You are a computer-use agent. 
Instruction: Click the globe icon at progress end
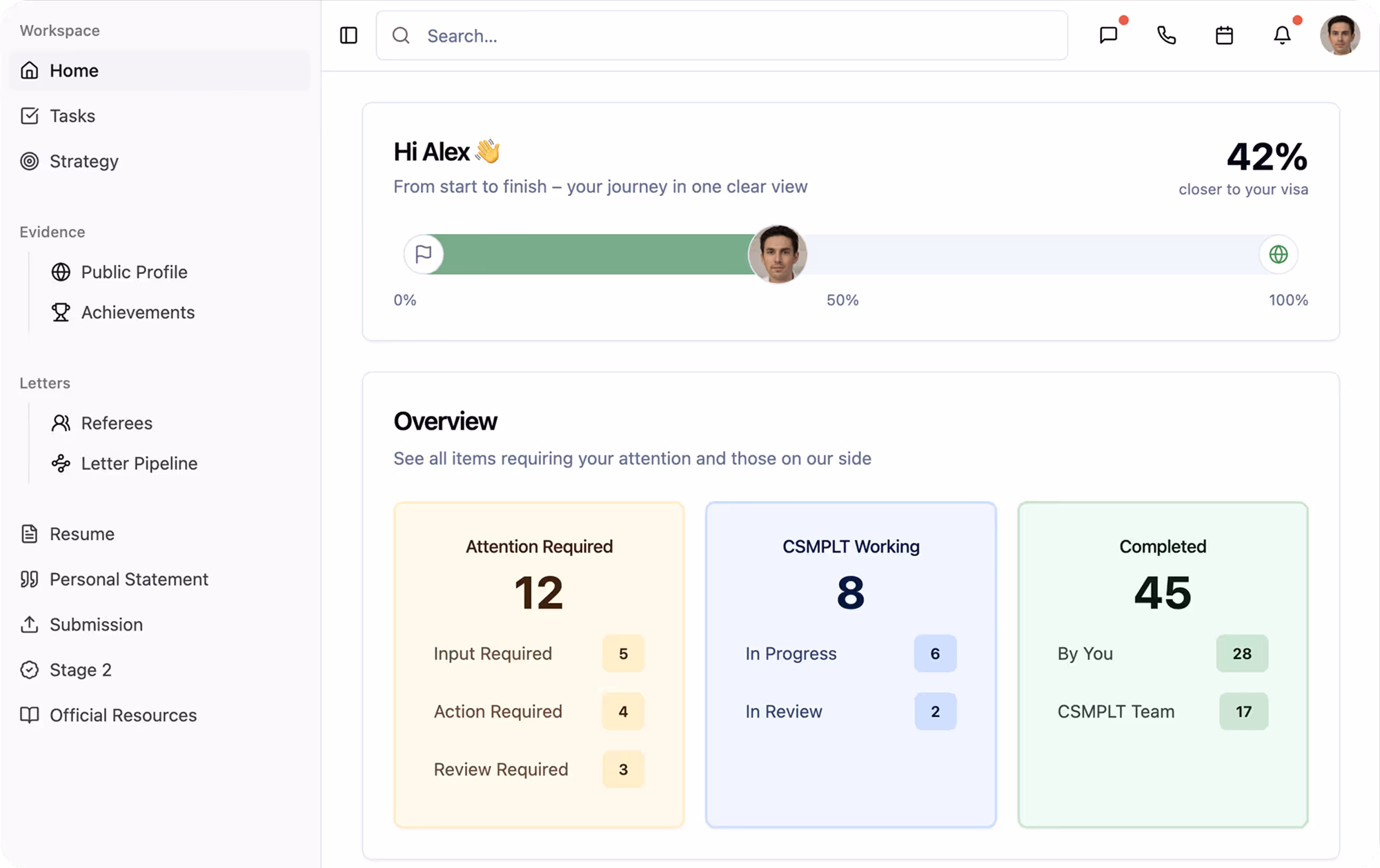(x=1278, y=255)
